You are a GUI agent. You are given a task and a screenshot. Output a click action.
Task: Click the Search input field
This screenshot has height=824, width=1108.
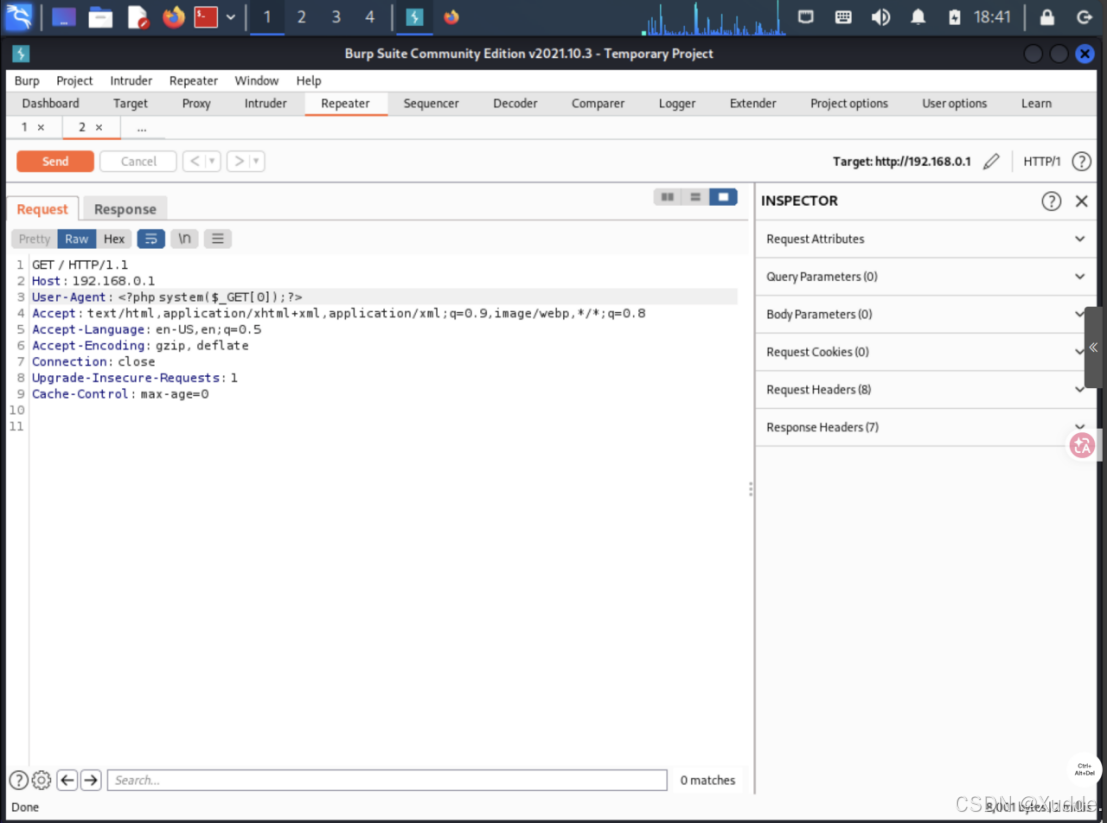click(x=387, y=780)
